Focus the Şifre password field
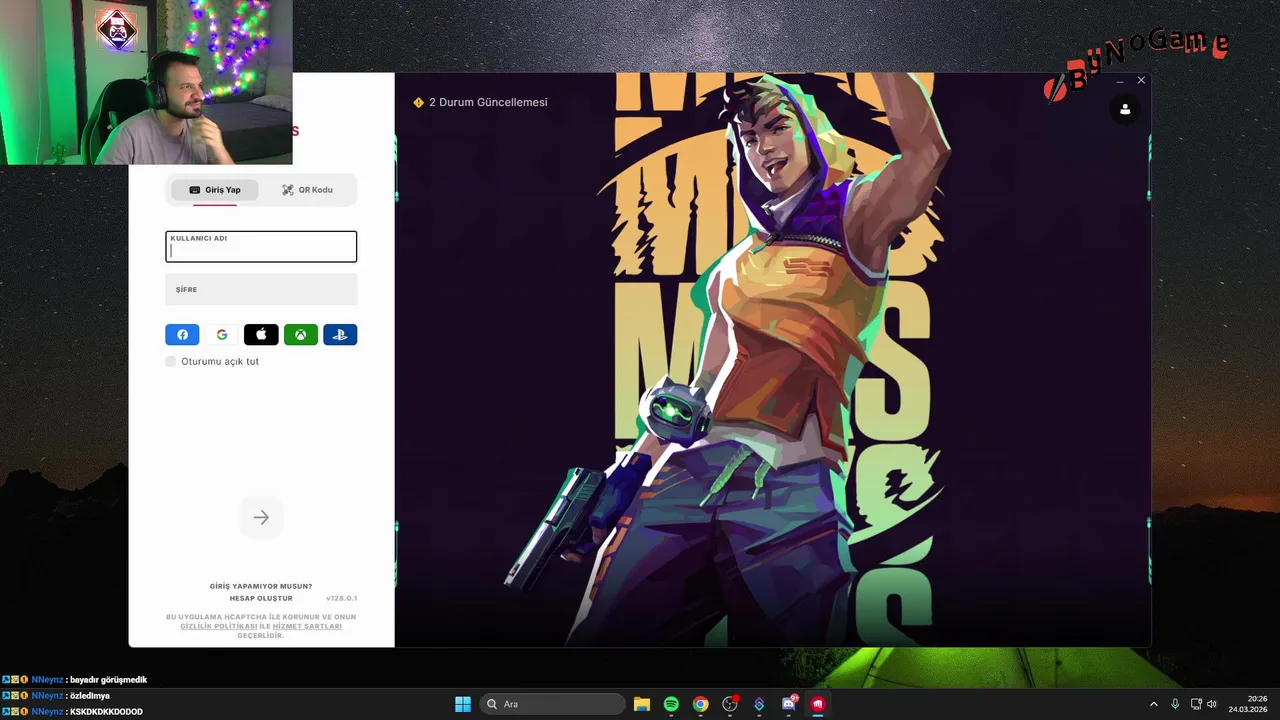1280x720 pixels. [261, 289]
